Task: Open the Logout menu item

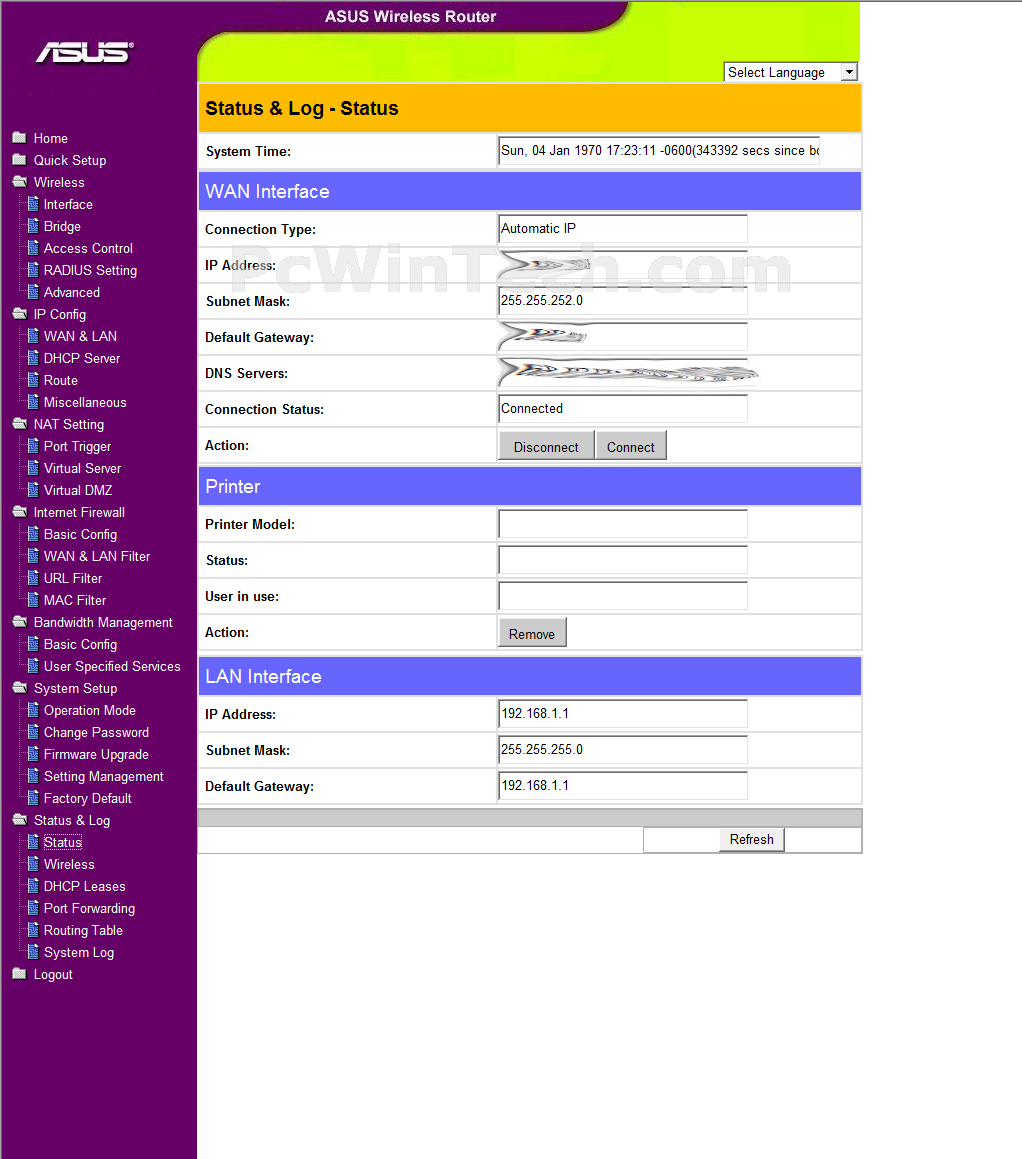Action: pos(53,975)
